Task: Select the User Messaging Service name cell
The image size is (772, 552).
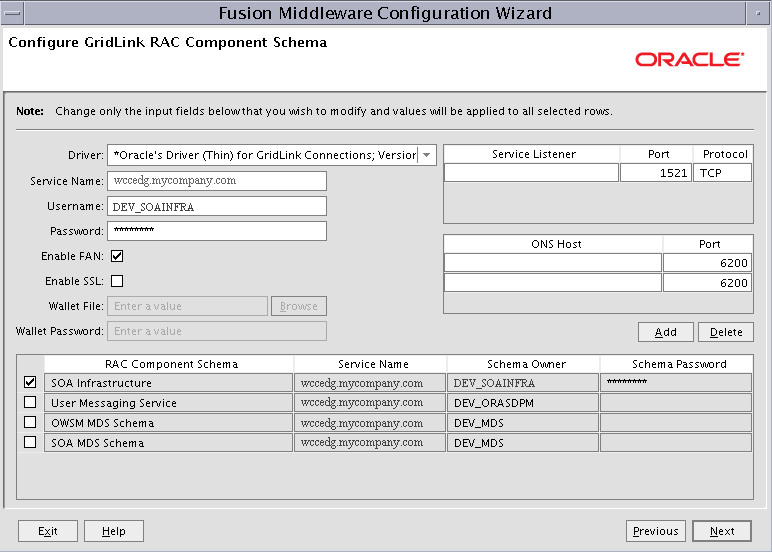Action: (x=168, y=403)
